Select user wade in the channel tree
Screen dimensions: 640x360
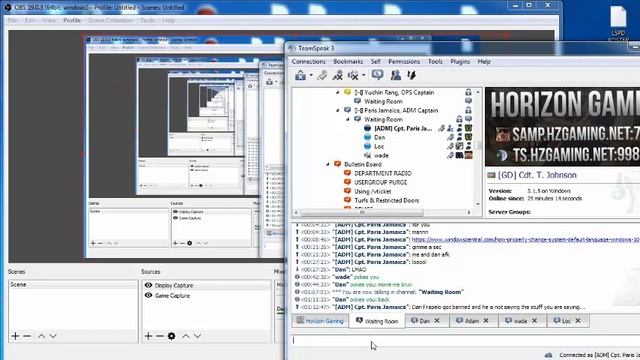pos(381,156)
